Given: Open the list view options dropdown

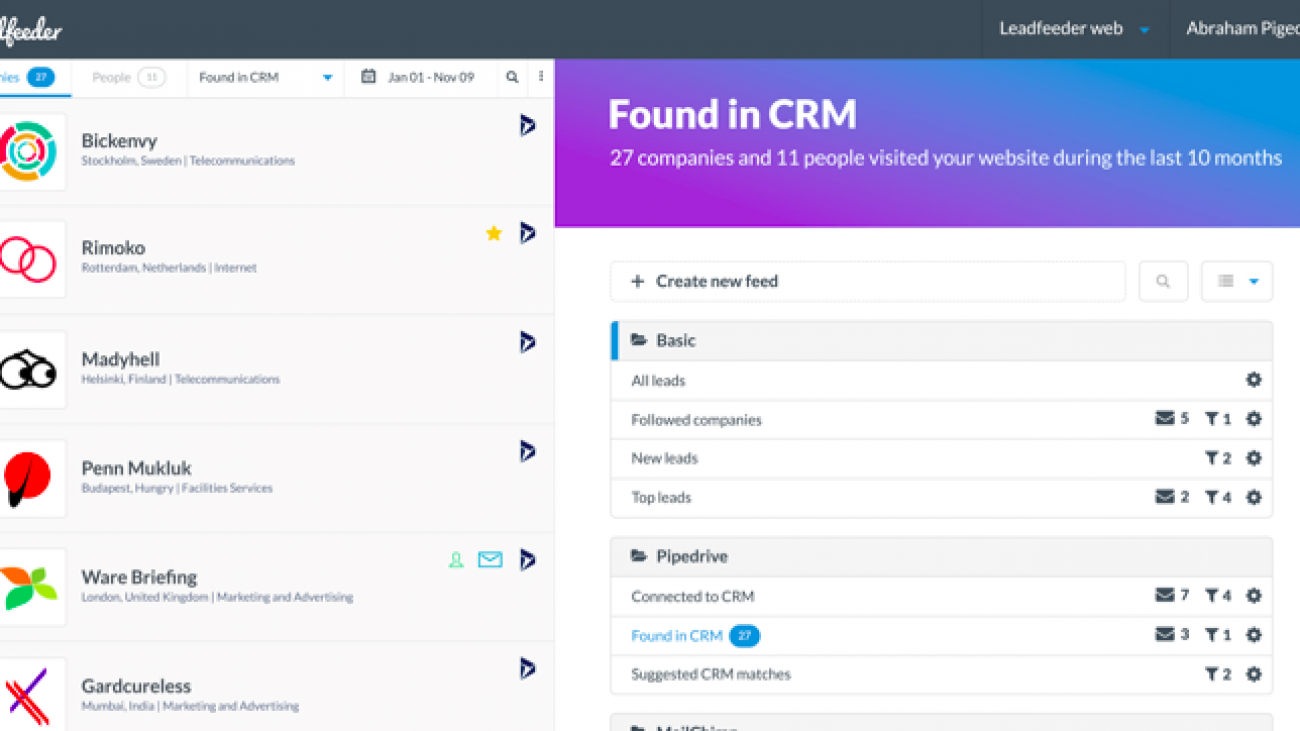Looking at the screenshot, I should 1237,282.
